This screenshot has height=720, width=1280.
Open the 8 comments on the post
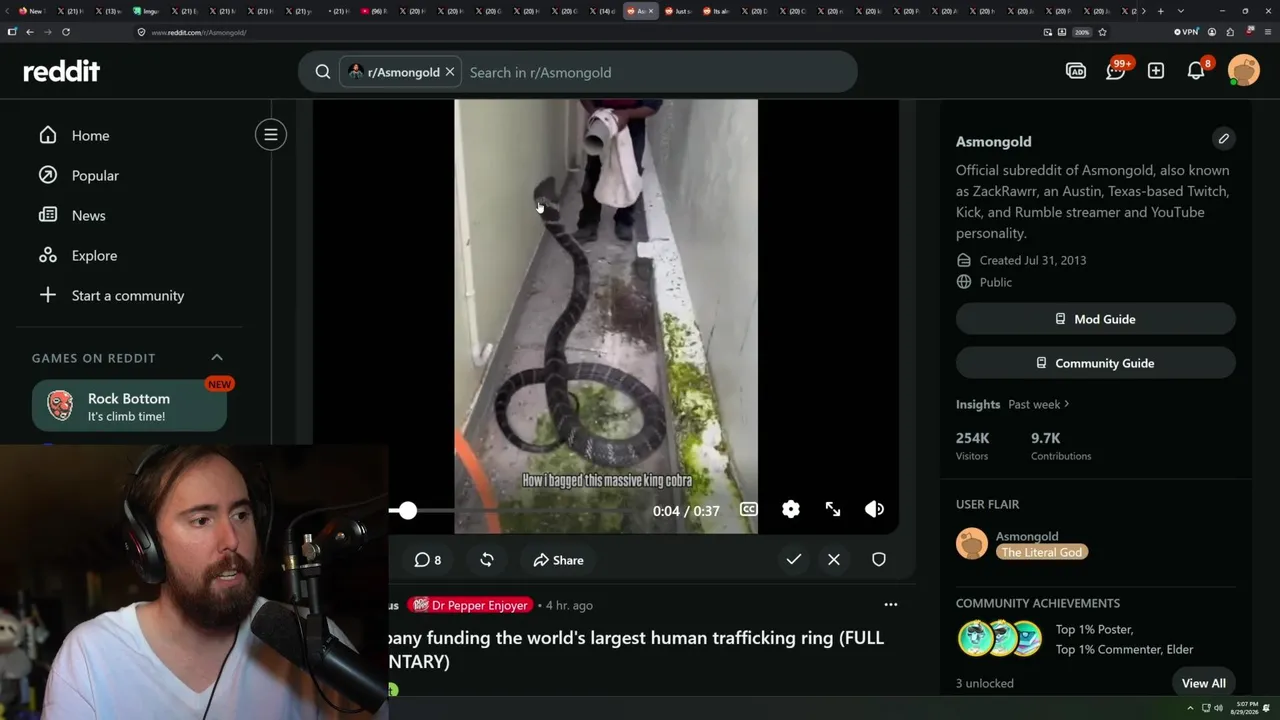428,560
